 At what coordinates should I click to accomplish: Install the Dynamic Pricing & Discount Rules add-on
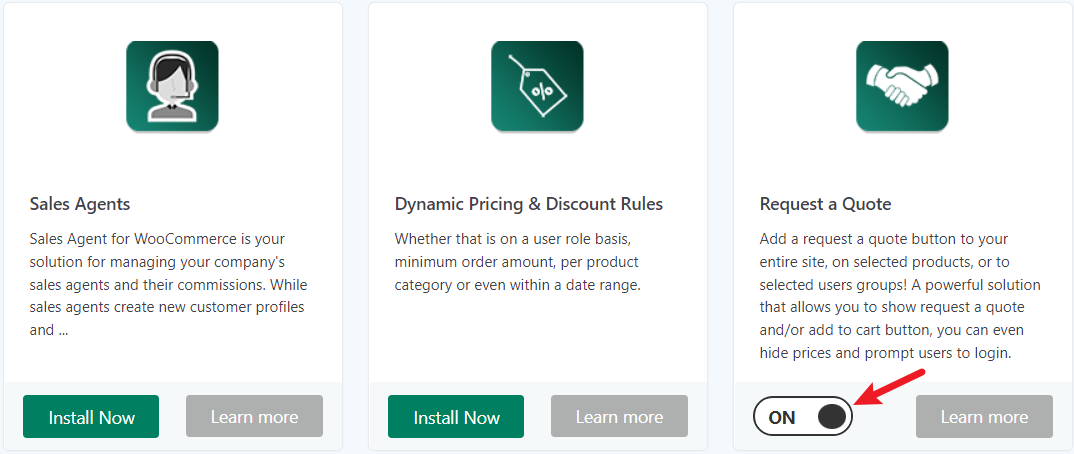[455, 416]
